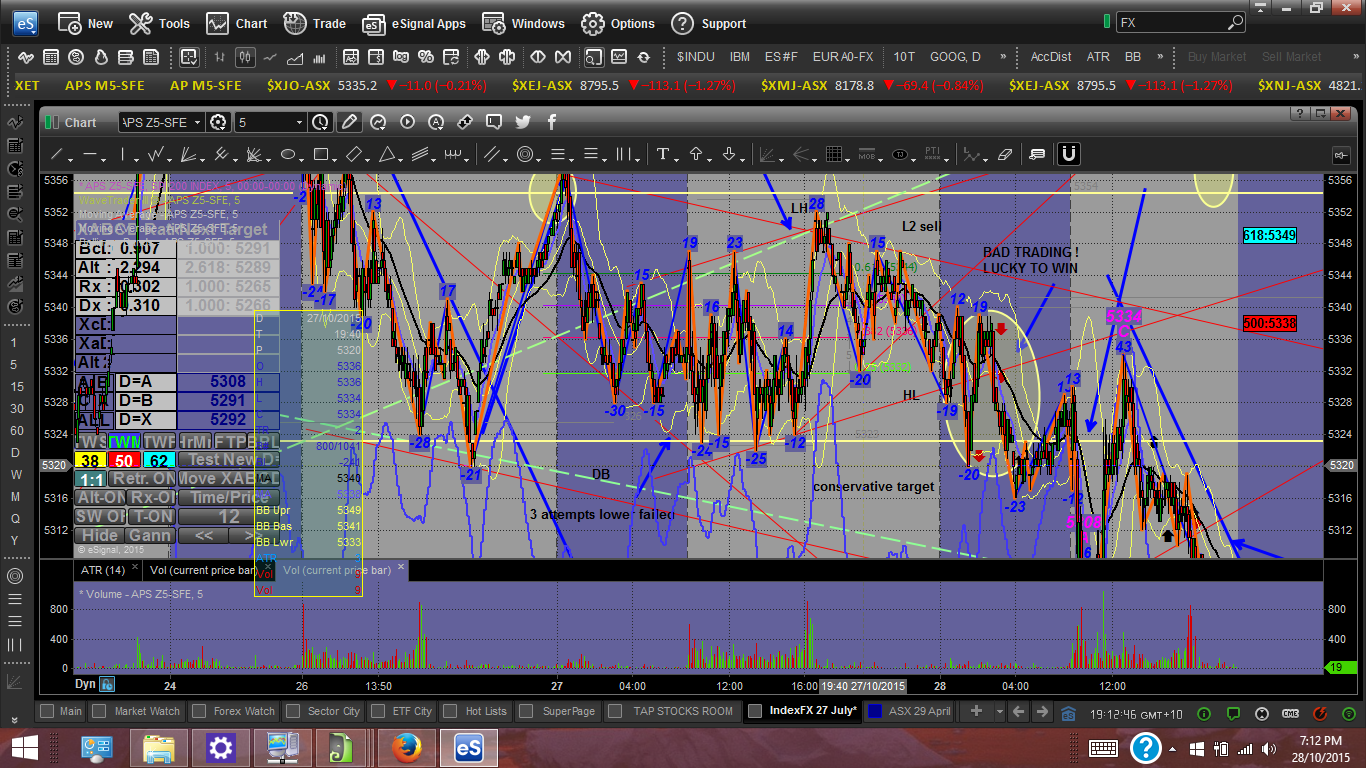Share chart on Facebook
1366x768 pixels.
551,122
